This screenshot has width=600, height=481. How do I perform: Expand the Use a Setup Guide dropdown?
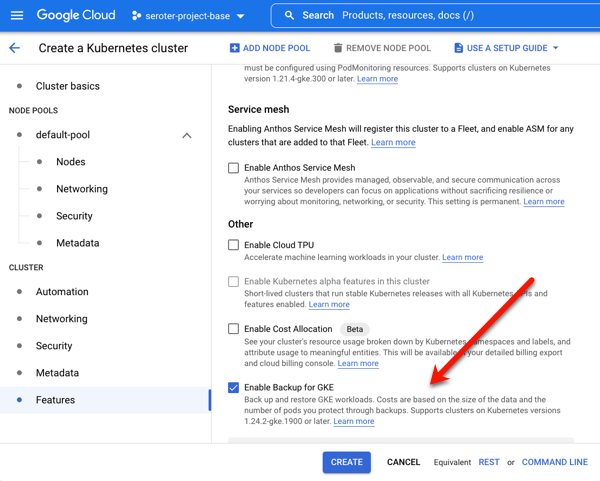556,48
